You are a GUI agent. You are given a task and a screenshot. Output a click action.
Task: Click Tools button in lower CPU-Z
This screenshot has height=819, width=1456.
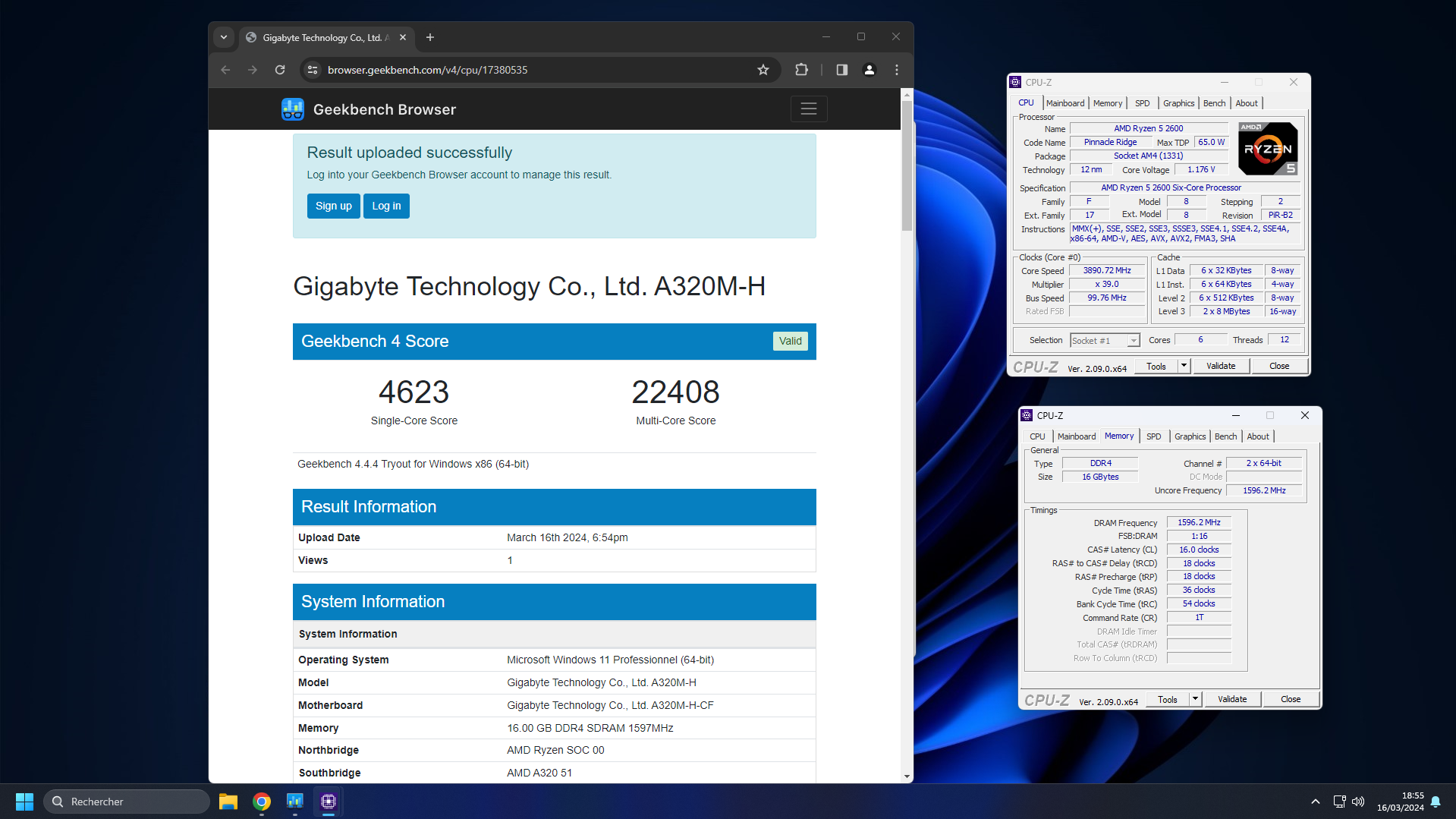tap(1168, 700)
